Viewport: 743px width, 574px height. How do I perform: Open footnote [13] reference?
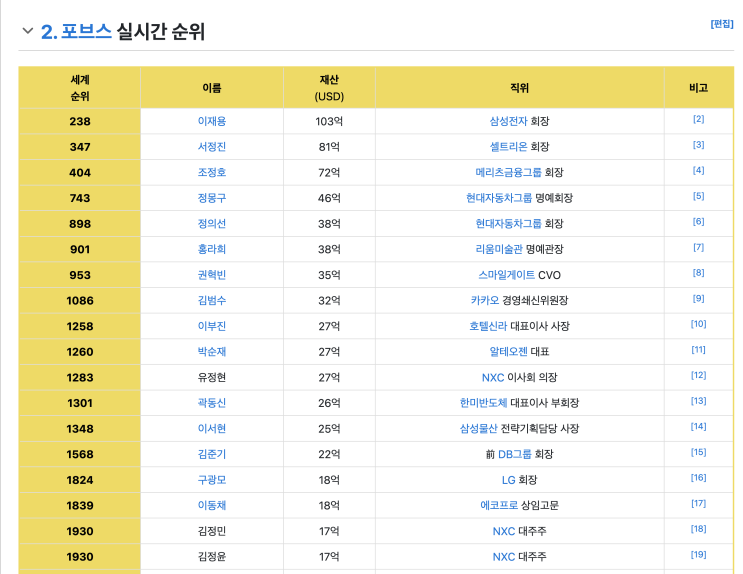[x=698, y=401]
